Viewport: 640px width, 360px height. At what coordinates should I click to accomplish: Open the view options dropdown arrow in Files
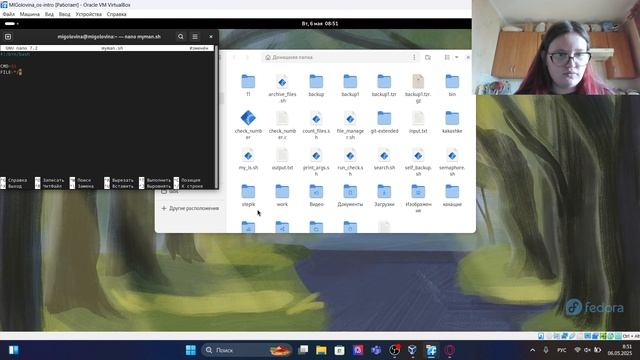pos(457,58)
